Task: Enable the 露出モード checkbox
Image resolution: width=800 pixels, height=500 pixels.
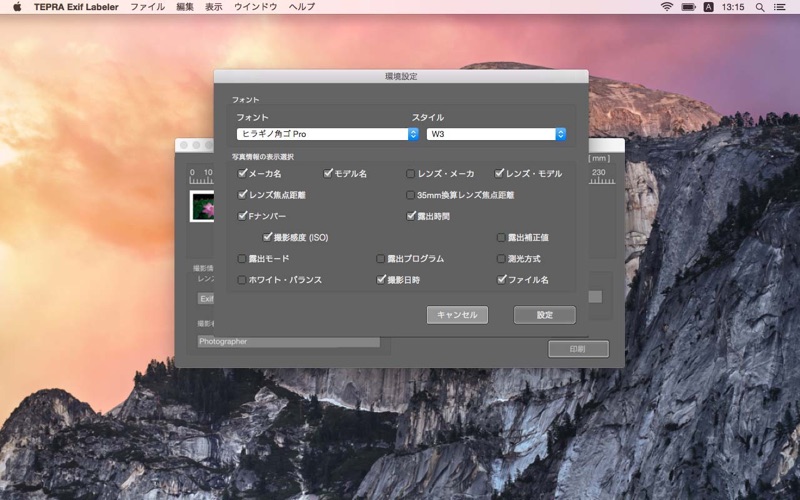Action: pyautogui.click(x=242, y=259)
